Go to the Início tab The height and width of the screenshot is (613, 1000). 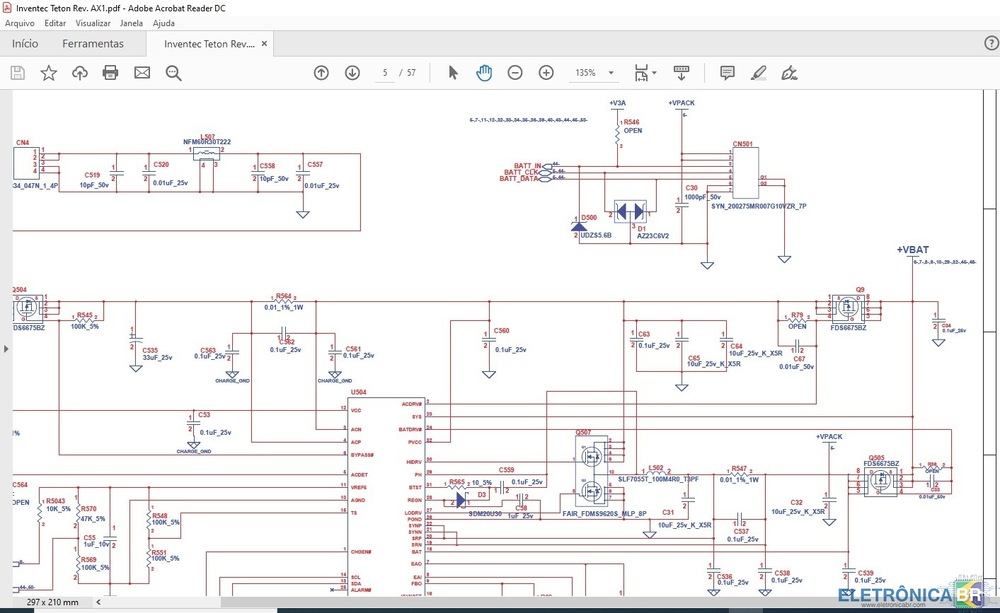pos(25,44)
